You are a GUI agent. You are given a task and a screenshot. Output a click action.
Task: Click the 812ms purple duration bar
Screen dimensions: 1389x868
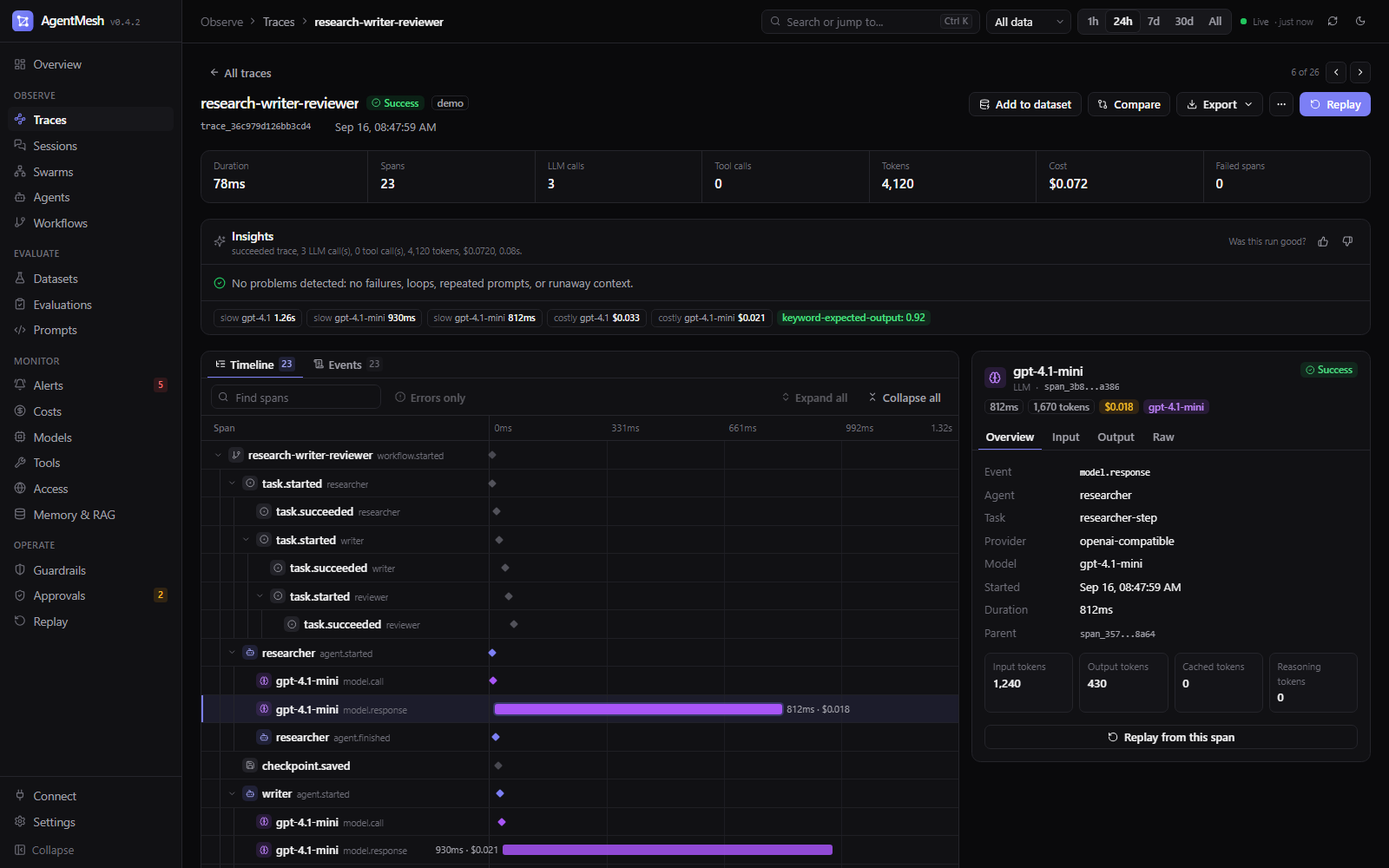point(638,709)
